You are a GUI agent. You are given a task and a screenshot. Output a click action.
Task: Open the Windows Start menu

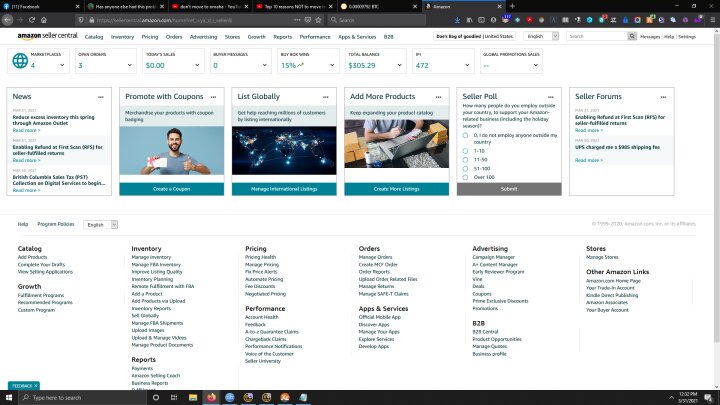[9, 398]
